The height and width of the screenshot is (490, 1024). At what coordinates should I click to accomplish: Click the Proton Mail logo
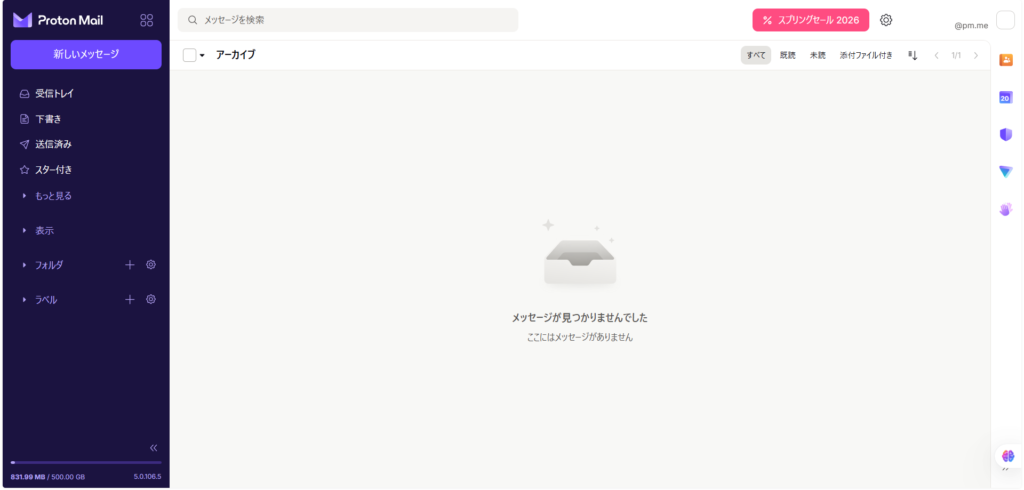(x=57, y=20)
